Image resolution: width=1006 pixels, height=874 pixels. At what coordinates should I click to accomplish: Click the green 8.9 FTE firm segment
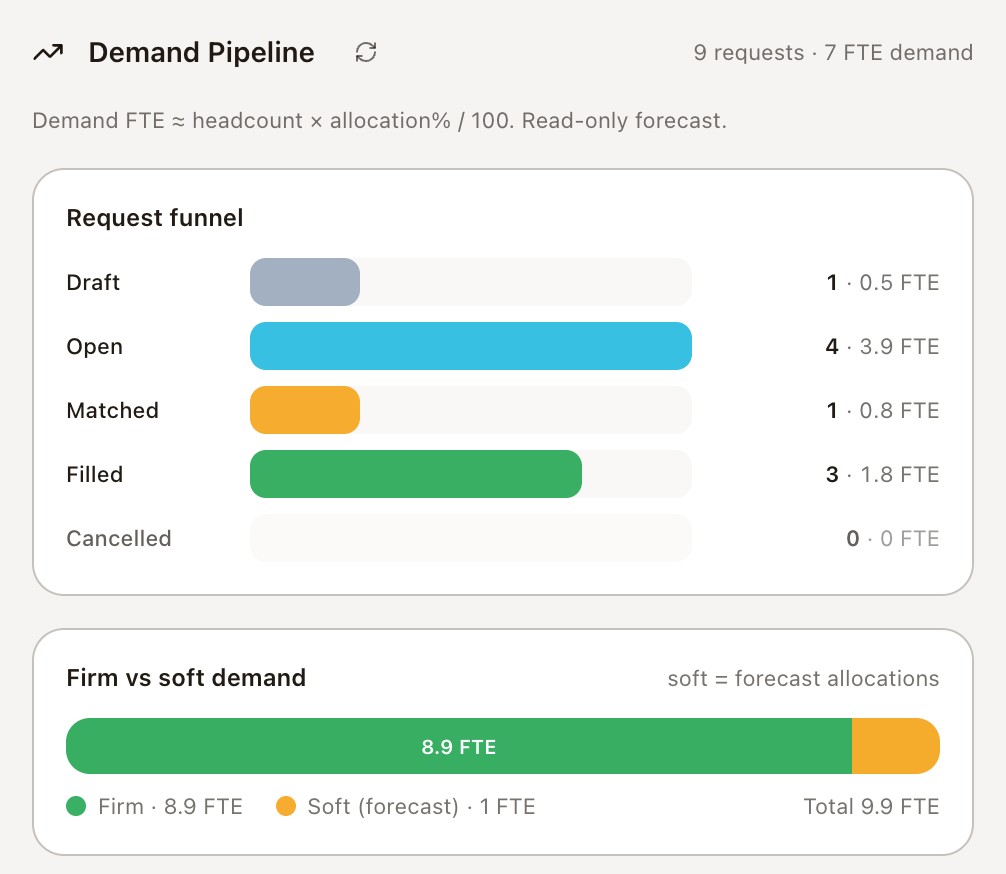click(x=459, y=746)
